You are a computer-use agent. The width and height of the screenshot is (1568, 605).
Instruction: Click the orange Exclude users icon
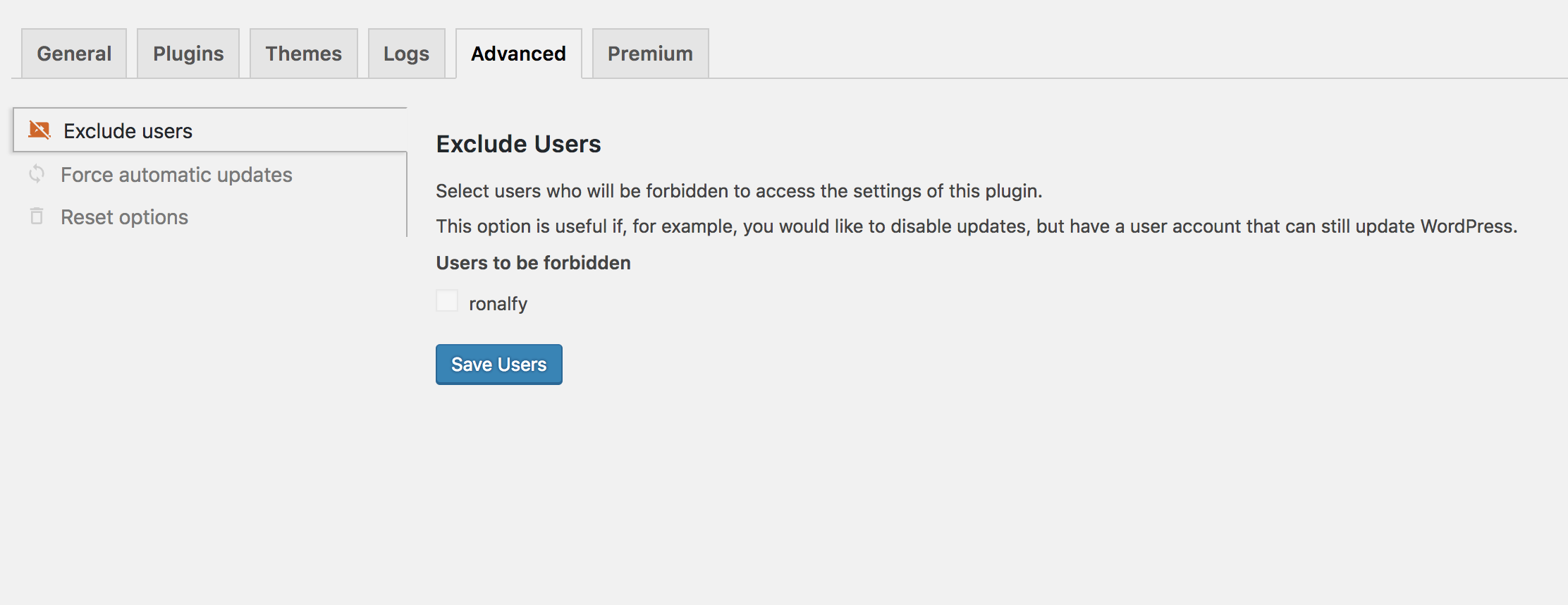(39, 130)
